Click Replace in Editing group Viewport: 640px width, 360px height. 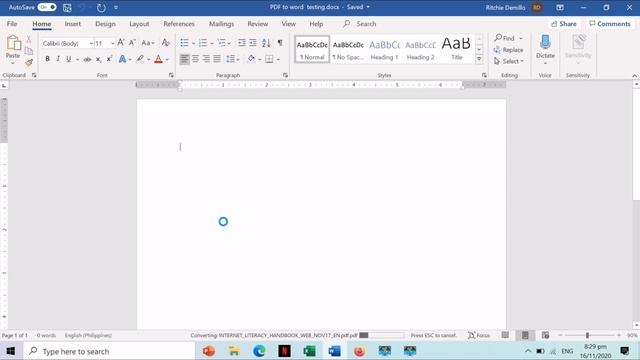tap(509, 50)
